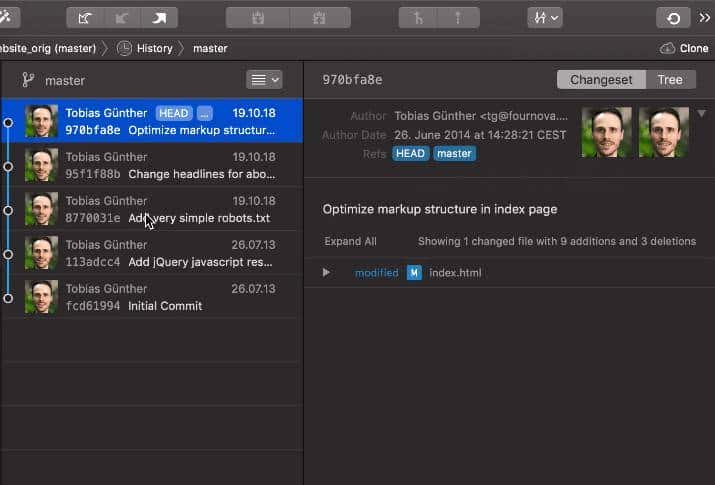715x485 pixels.
Task: Click the Quick Actions magic wand icon
Action: click(x=6, y=18)
